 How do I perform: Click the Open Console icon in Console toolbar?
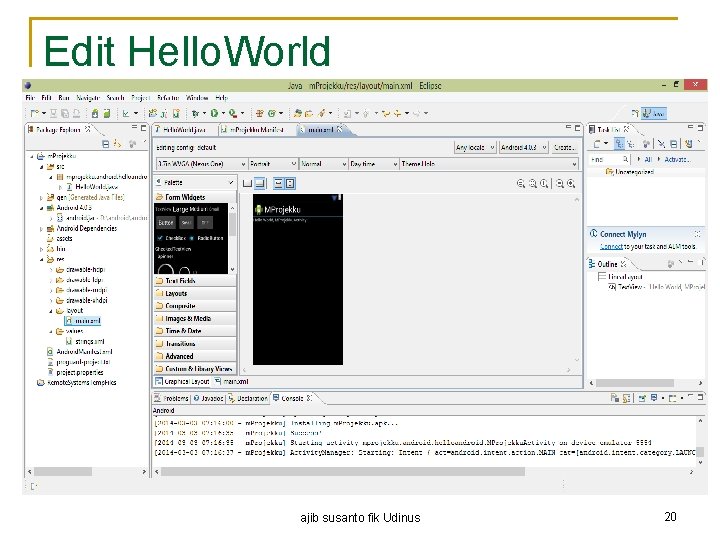pyautogui.click(x=672, y=398)
